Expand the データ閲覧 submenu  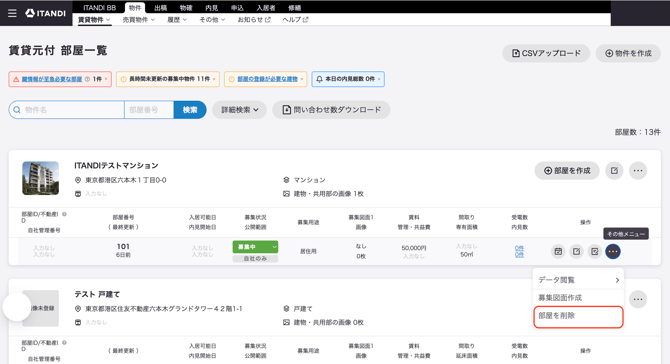coord(578,280)
